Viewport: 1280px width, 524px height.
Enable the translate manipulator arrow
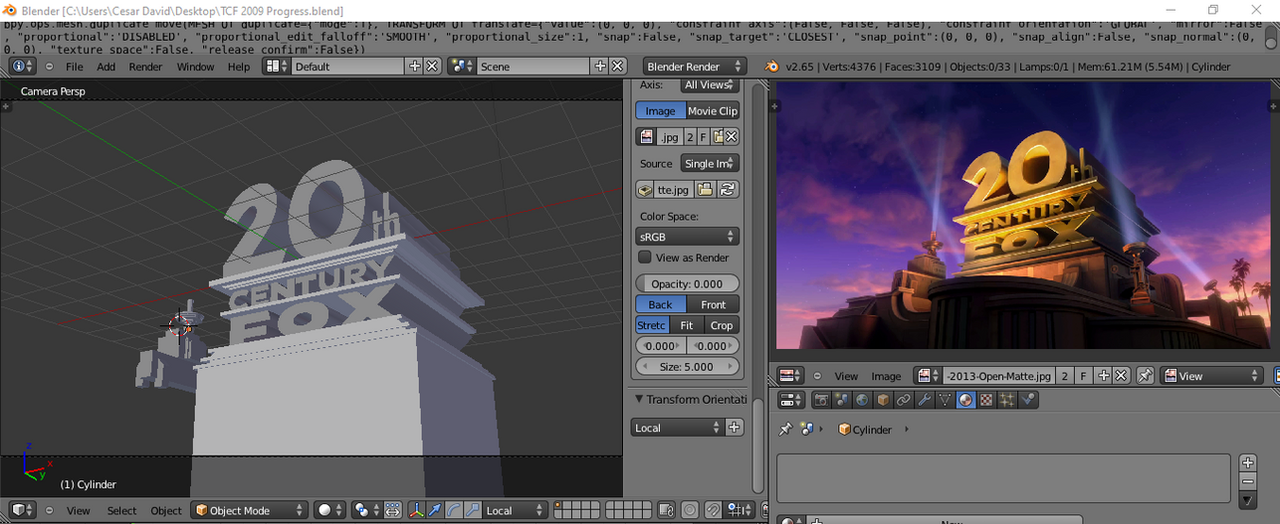pos(435,510)
